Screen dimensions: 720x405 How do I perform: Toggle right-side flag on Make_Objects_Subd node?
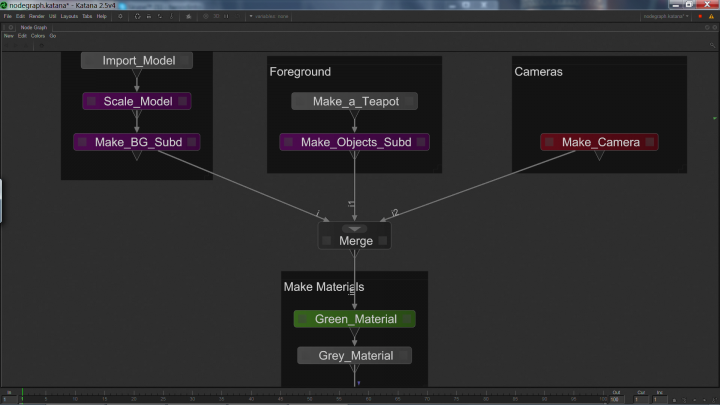tap(421, 142)
